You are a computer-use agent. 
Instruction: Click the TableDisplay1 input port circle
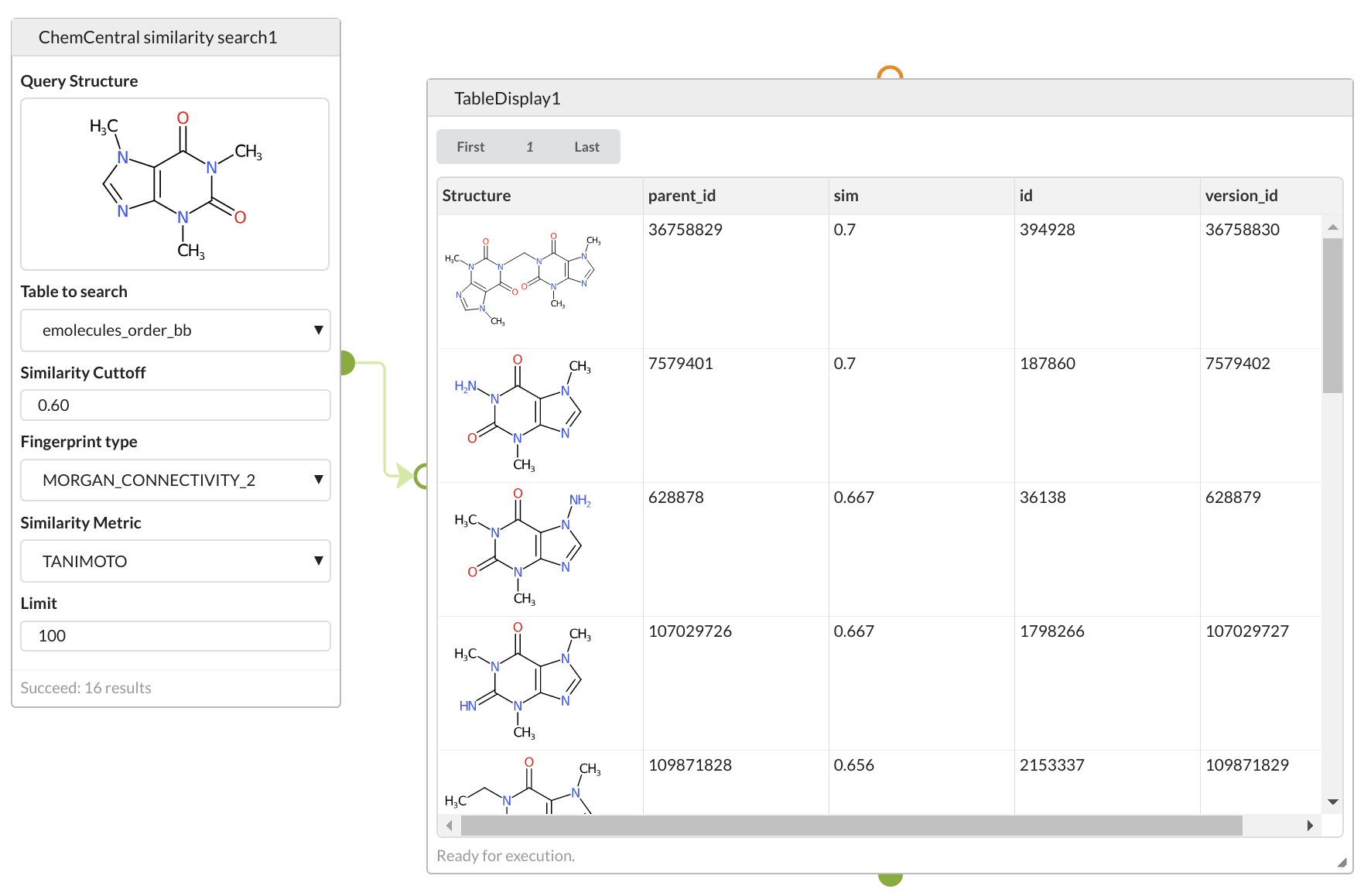(422, 475)
